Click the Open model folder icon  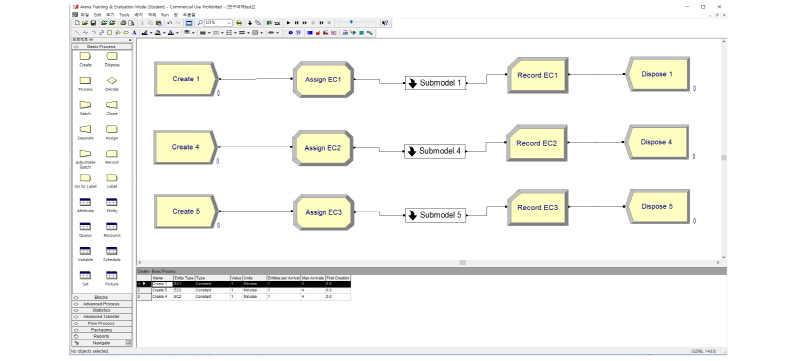tap(85, 23)
